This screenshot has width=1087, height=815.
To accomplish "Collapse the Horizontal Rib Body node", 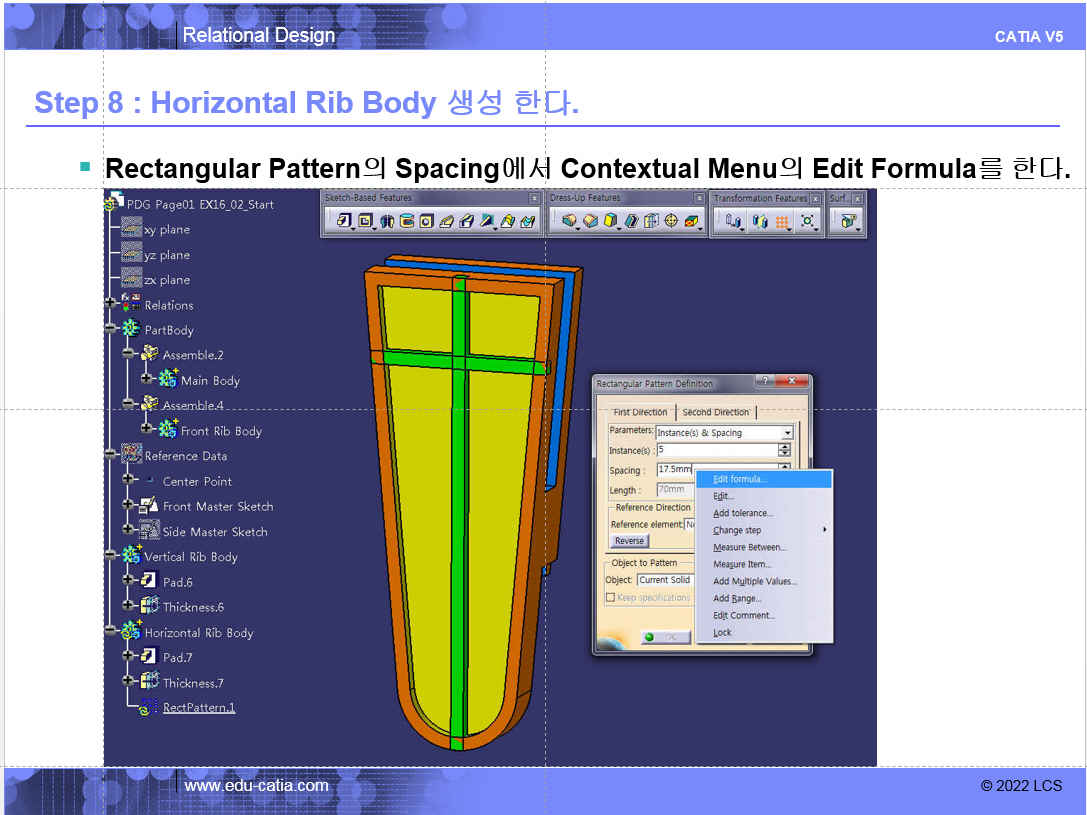I will click(110, 633).
